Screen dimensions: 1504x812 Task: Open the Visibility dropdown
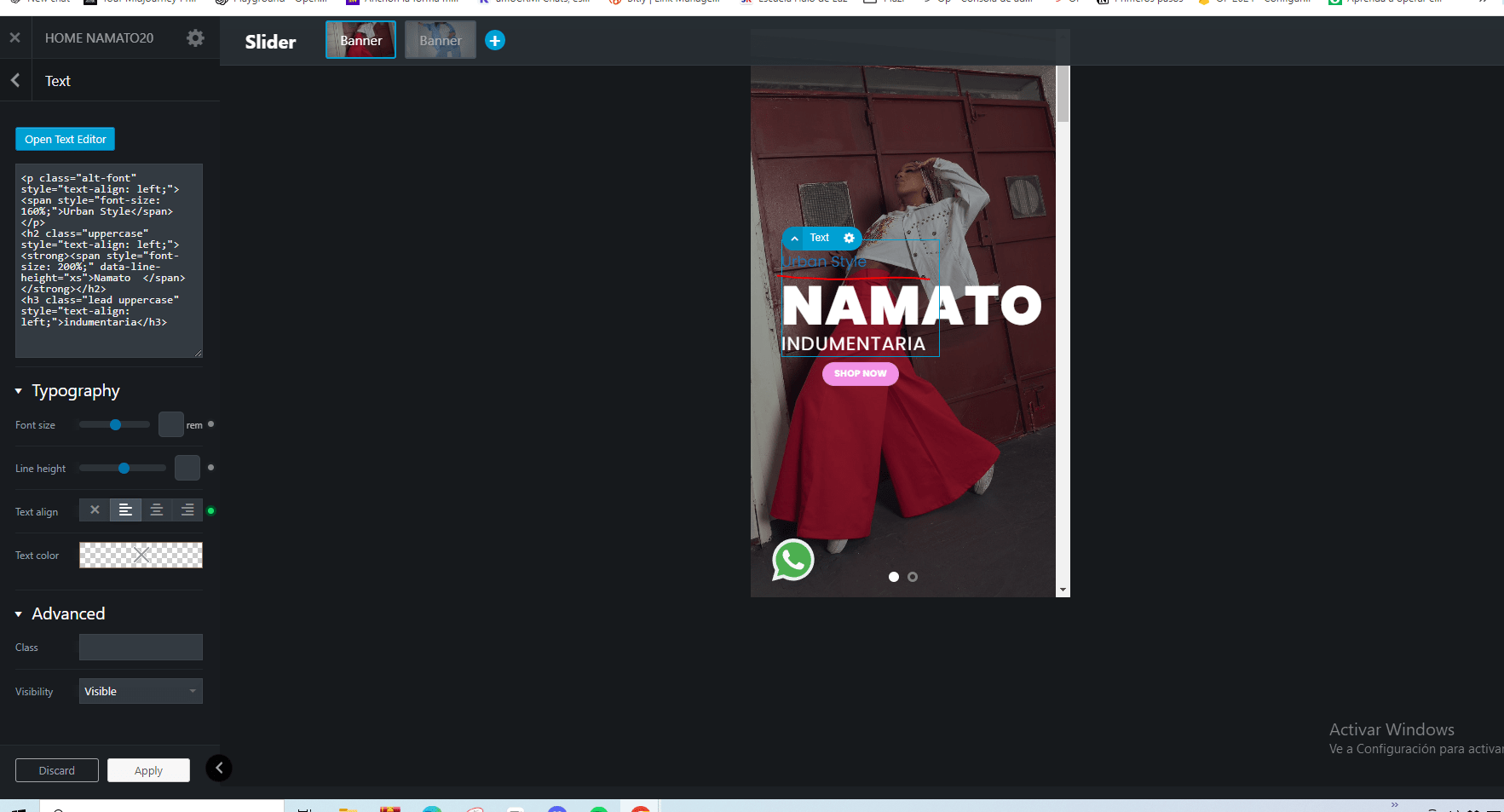click(141, 691)
